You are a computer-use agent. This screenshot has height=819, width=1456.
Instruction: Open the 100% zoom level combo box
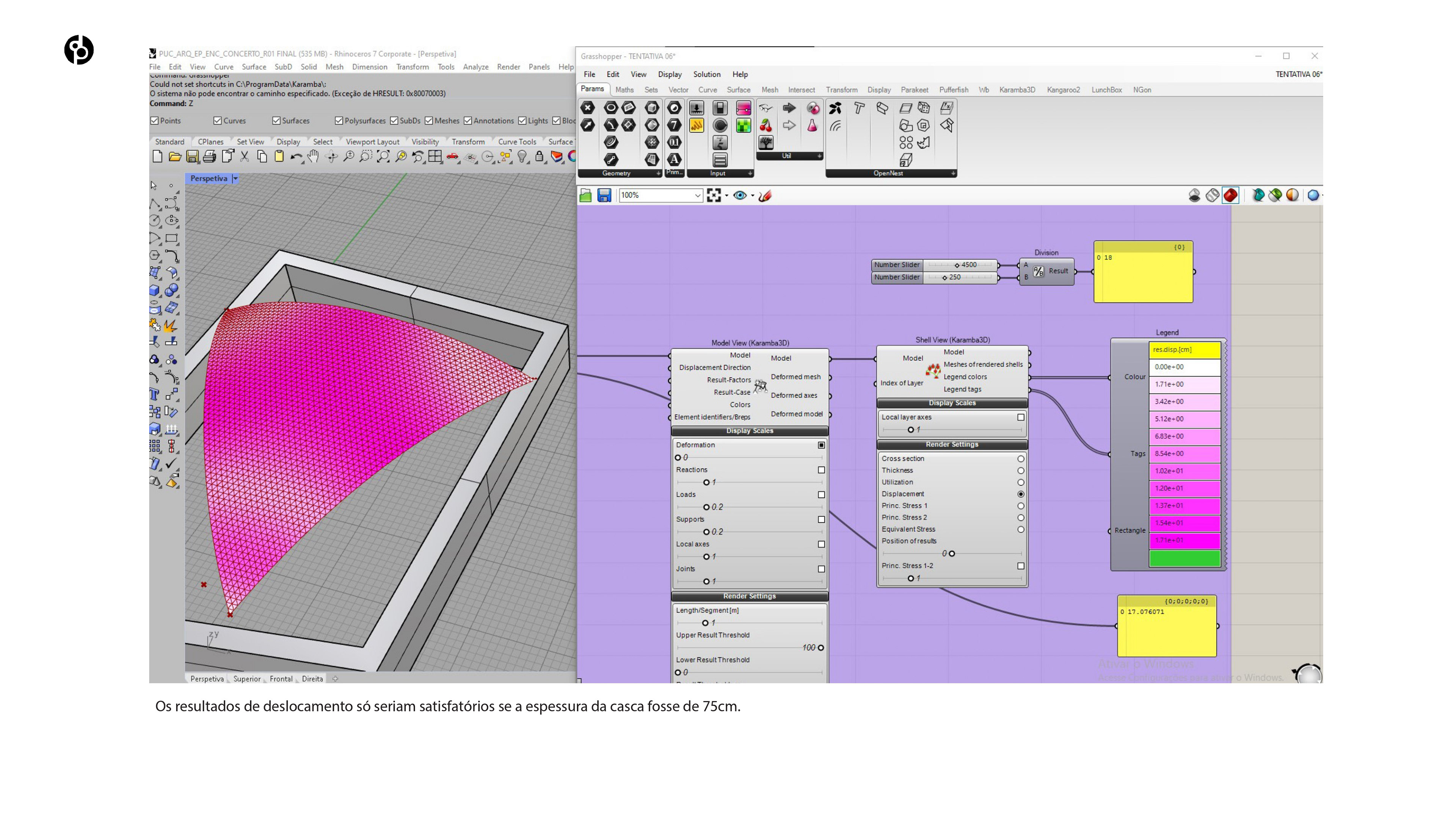tap(660, 196)
